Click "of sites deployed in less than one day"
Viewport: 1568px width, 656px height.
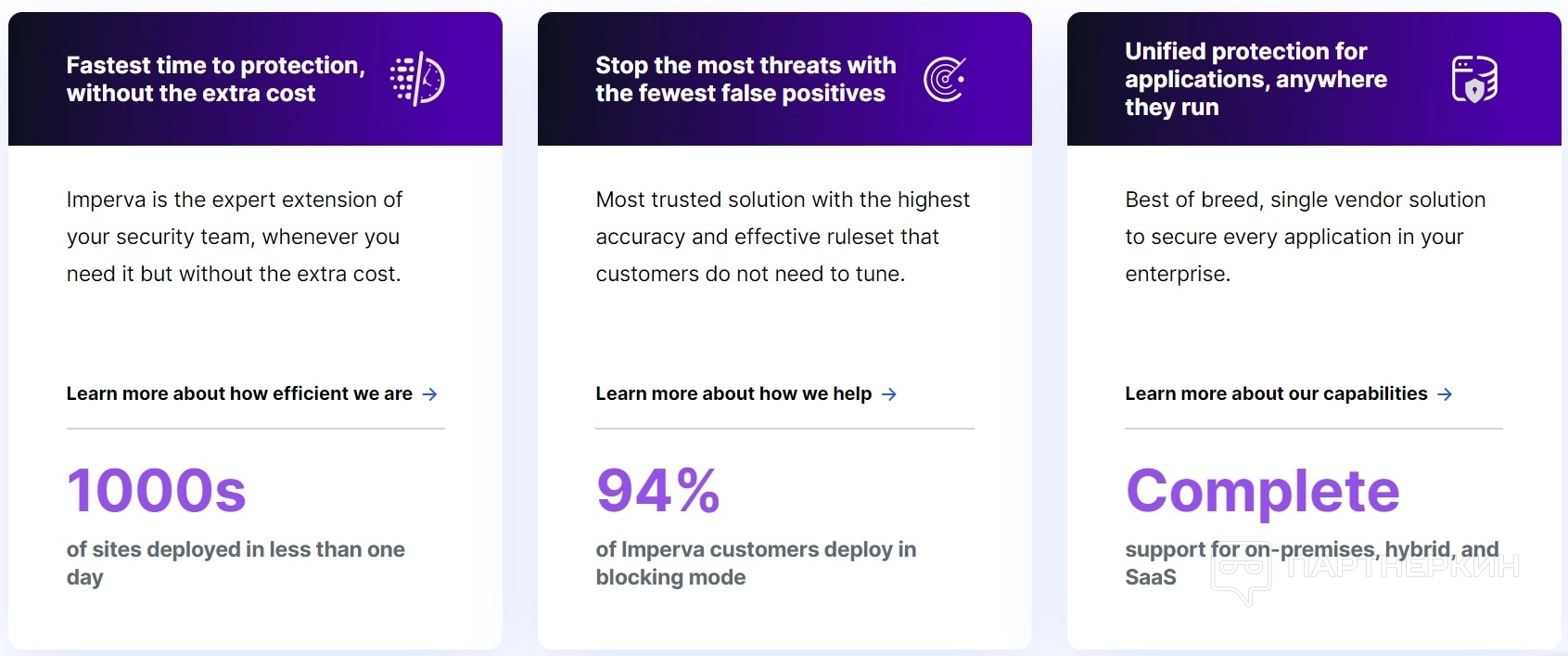pyautogui.click(x=236, y=562)
